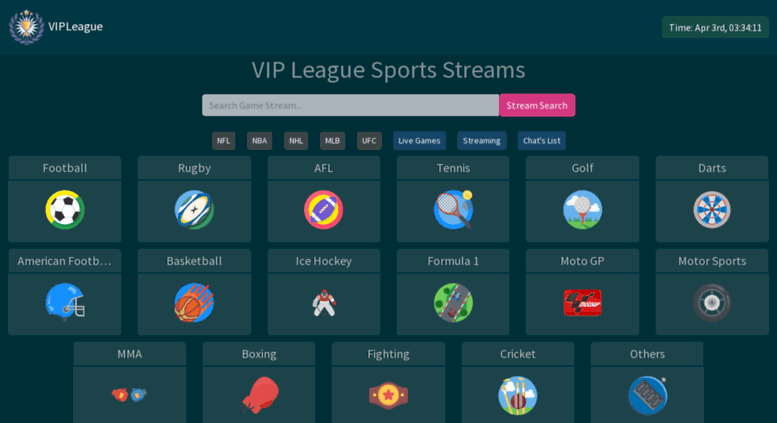The width and height of the screenshot is (777, 423).
Task: Open the Formula 1 race track icon
Action: point(453,303)
